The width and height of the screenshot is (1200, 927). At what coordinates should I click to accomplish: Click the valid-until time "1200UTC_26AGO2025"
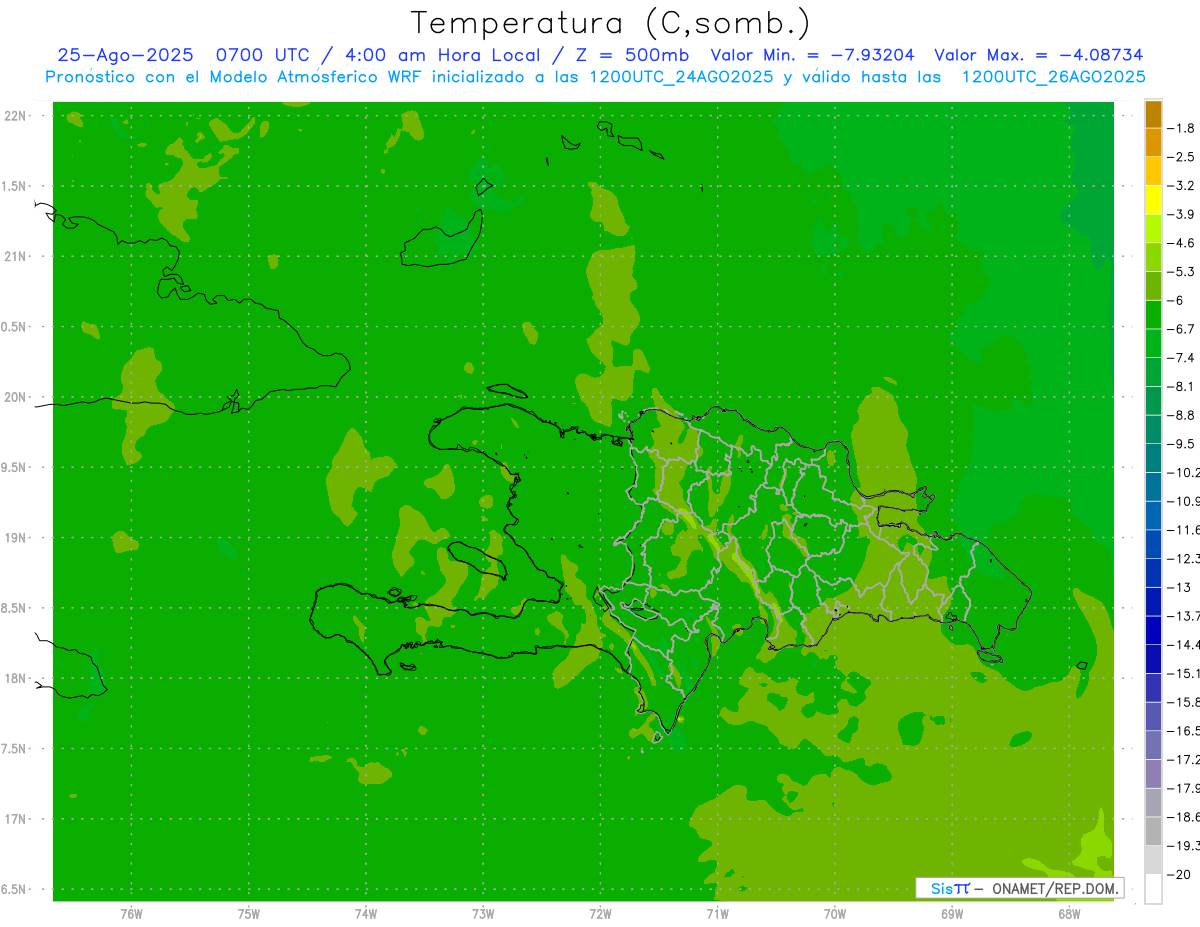point(1053,77)
